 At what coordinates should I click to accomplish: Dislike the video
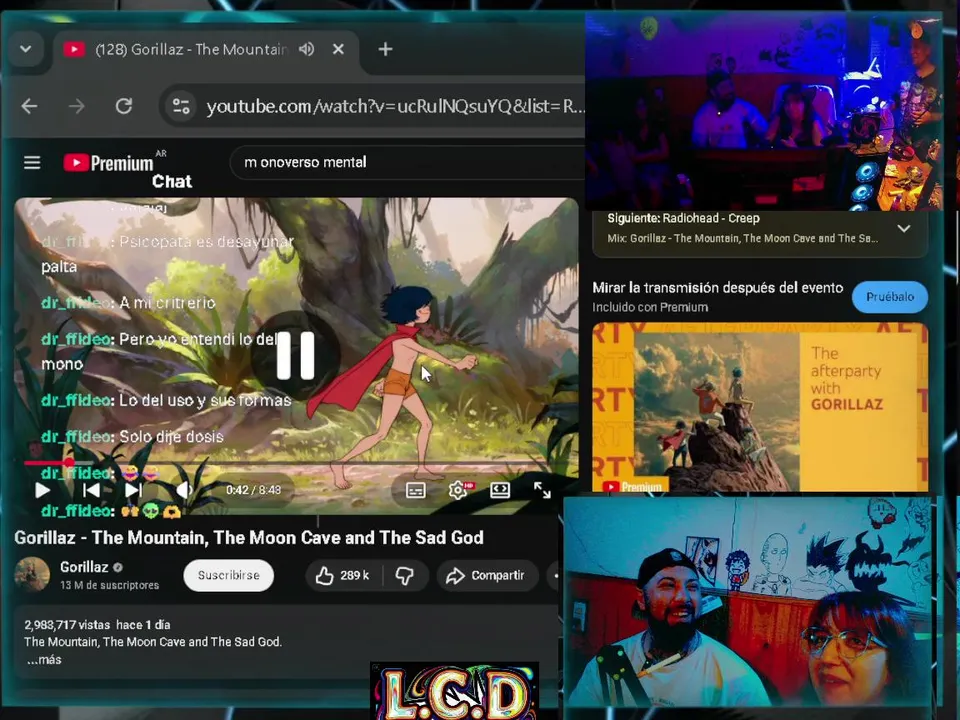pos(405,576)
